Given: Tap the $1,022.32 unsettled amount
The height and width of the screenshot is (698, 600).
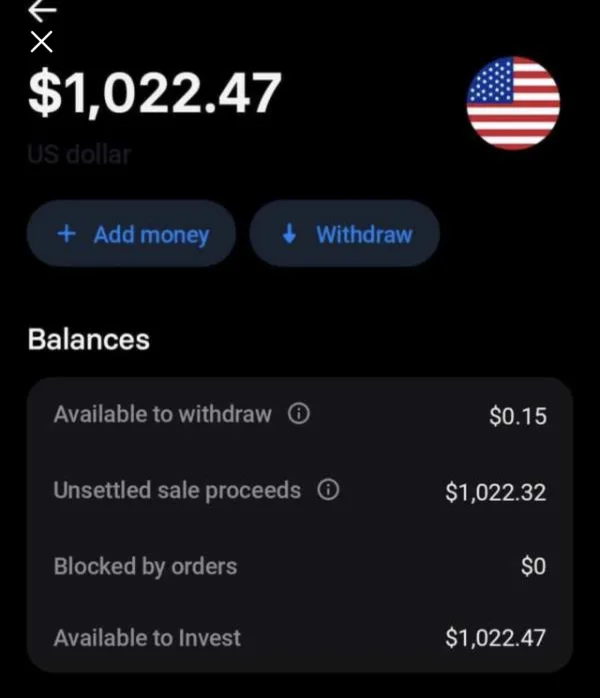Looking at the screenshot, I should pos(496,491).
